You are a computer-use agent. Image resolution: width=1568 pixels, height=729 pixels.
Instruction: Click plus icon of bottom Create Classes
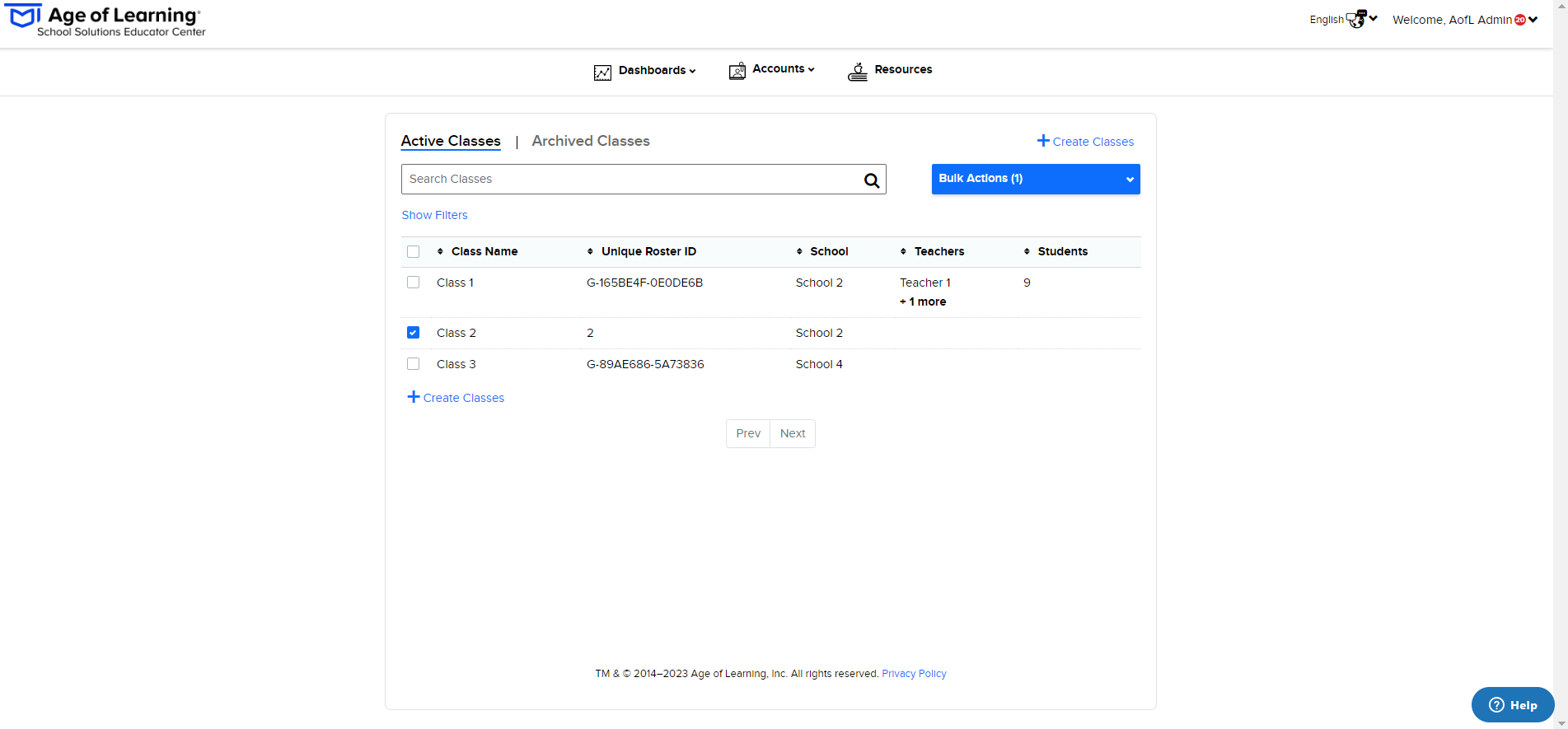click(414, 397)
